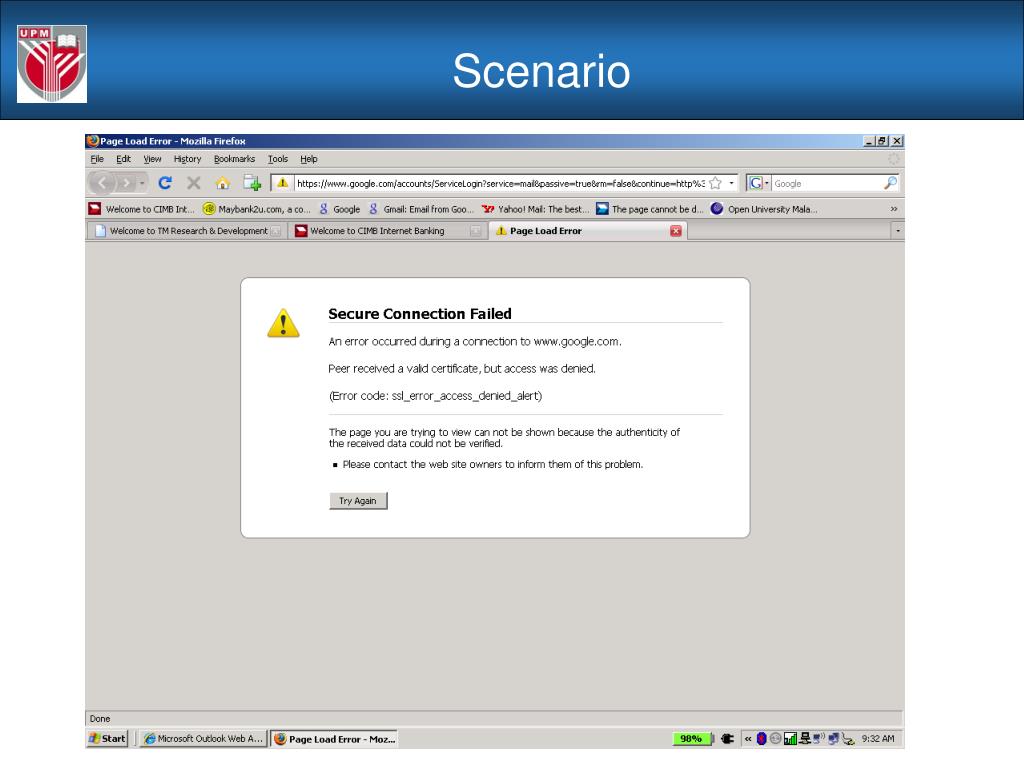Close the Page Load Error tab
Screen dimensions: 1024x768
pos(676,231)
